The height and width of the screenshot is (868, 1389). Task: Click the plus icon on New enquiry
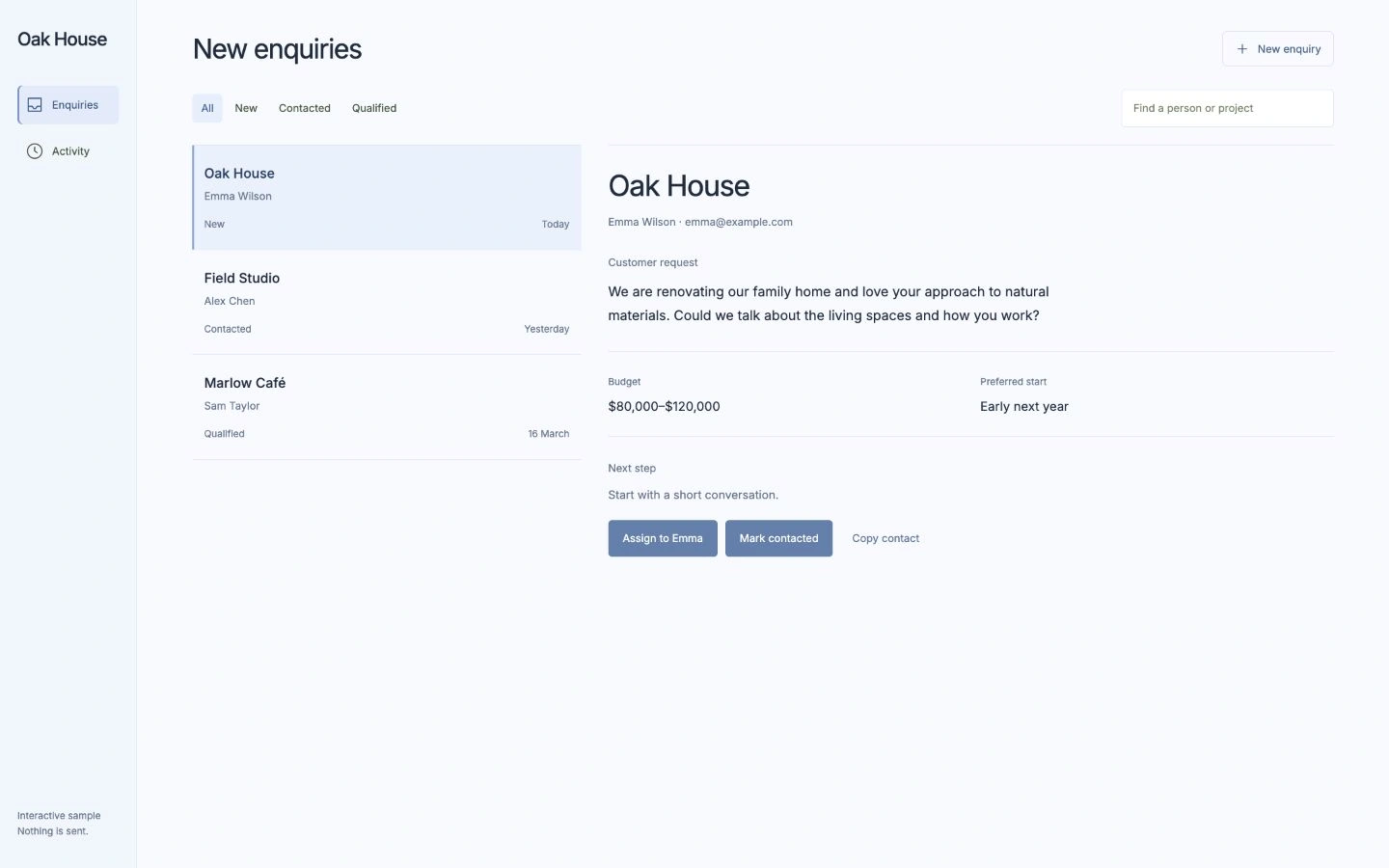click(x=1242, y=49)
